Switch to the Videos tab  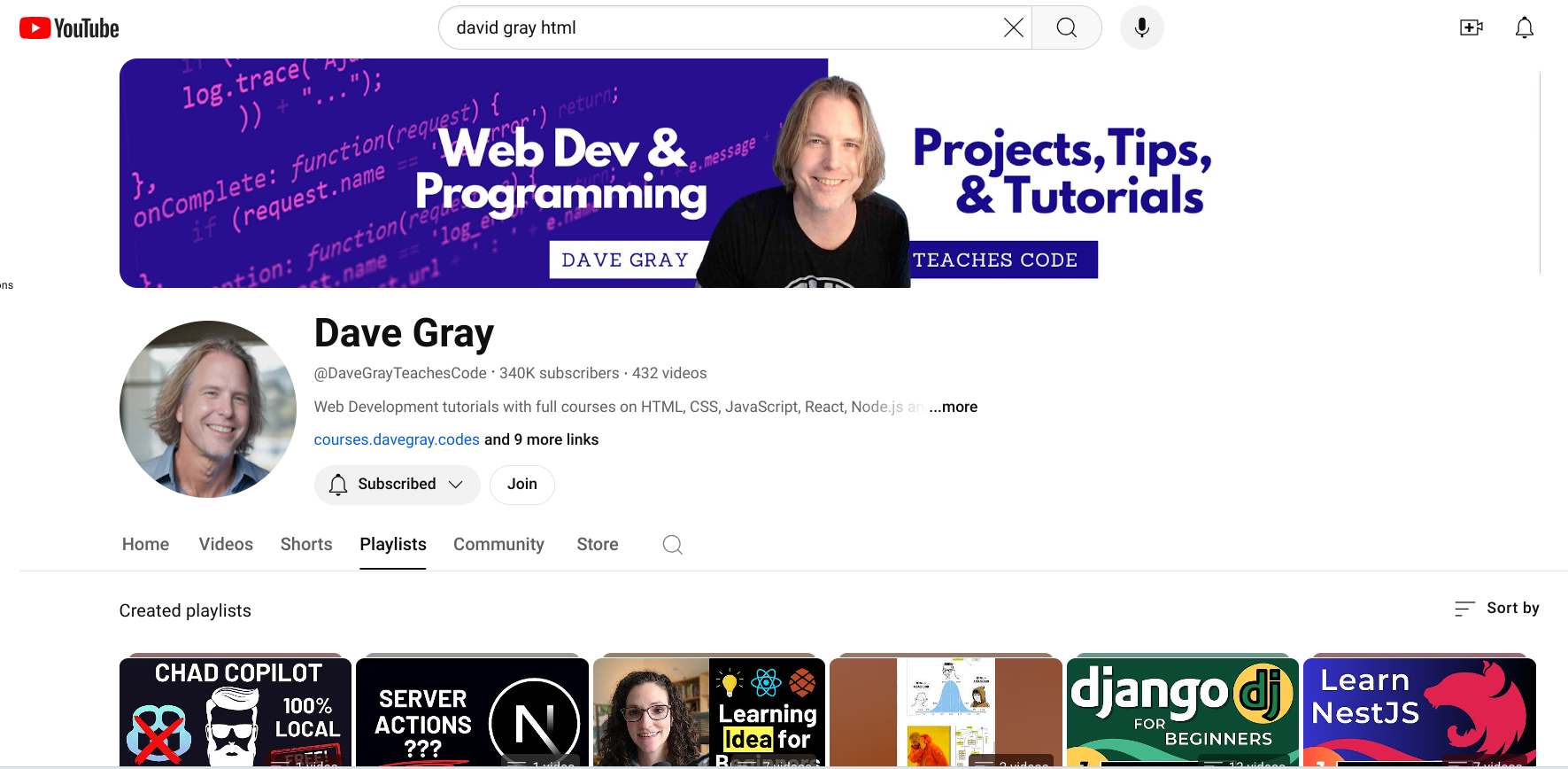pos(226,544)
